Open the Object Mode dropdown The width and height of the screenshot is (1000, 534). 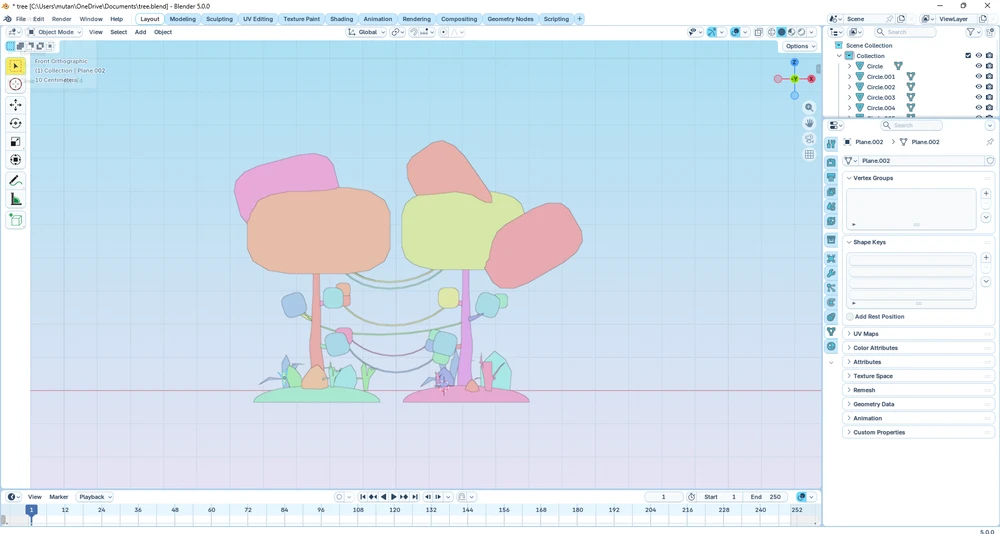pyautogui.click(x=56, y=32)
